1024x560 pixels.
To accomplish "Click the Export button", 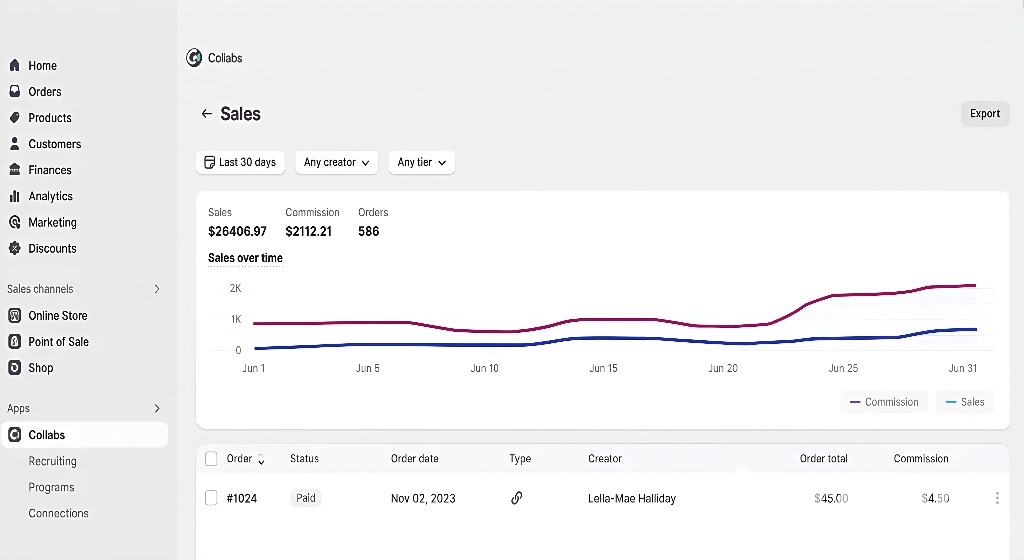I will [x=984, y=114].
